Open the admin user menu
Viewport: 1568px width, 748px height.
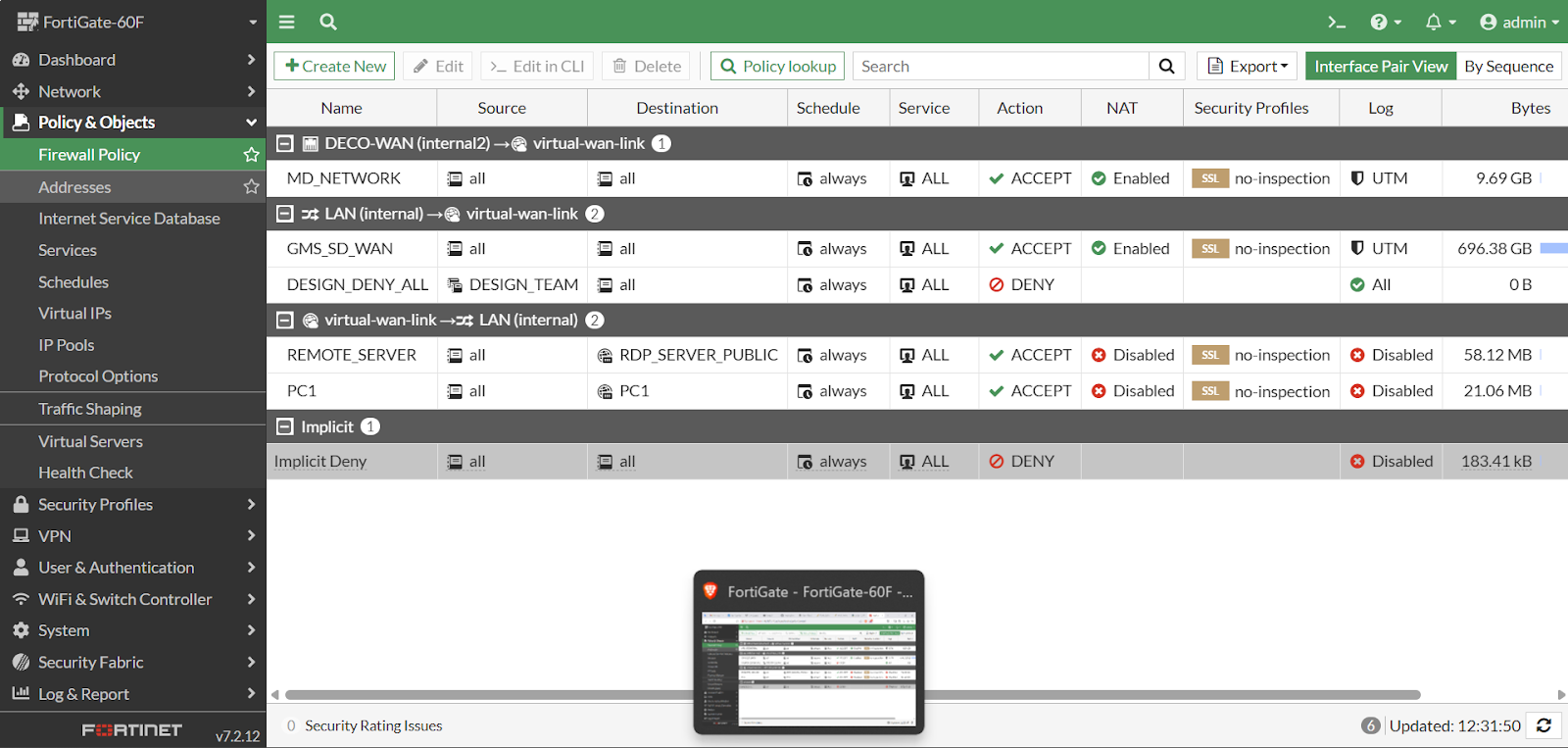[1519, 22]
